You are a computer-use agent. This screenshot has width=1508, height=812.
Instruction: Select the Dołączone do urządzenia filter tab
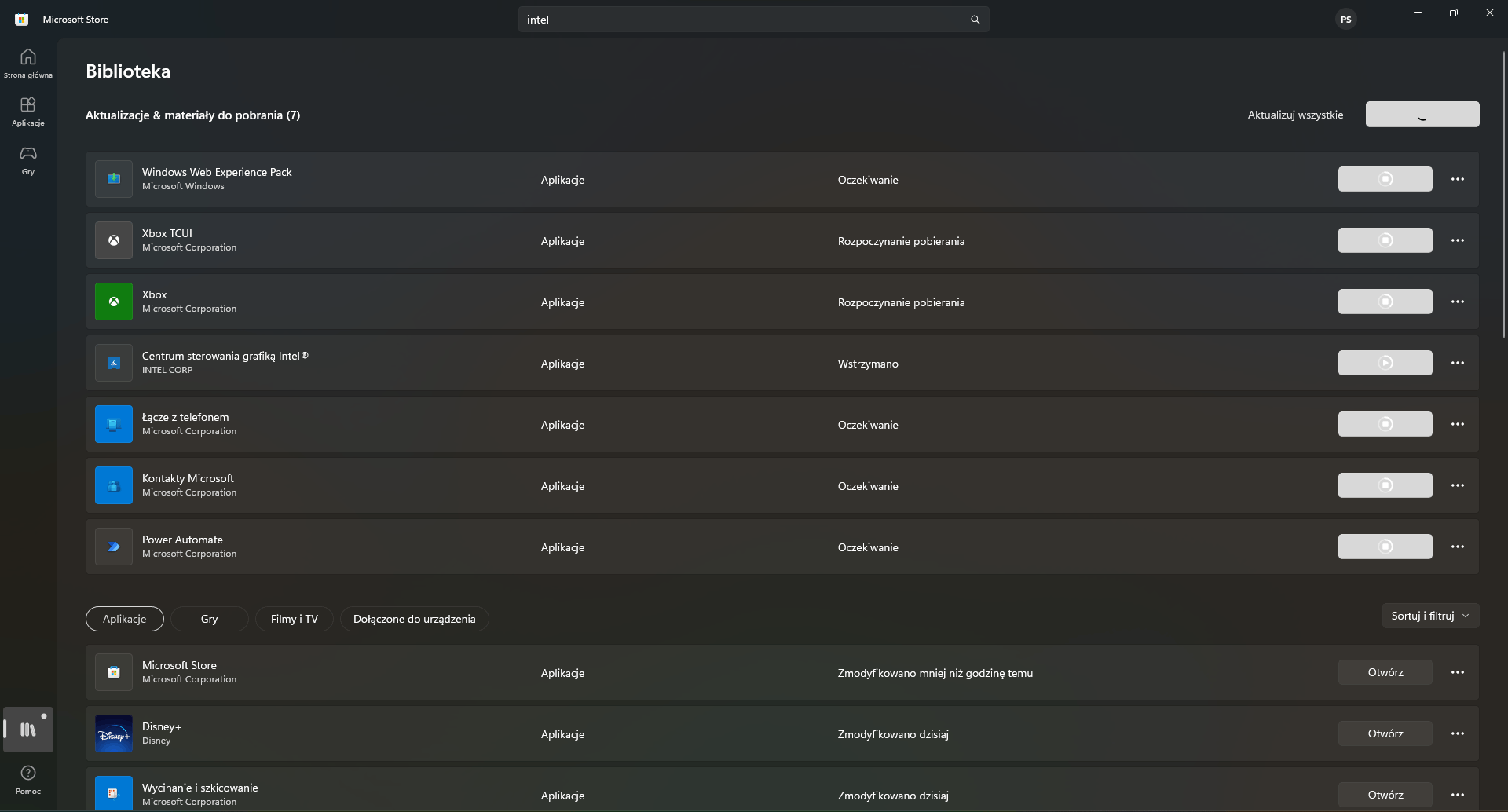[x=415, y=619]
